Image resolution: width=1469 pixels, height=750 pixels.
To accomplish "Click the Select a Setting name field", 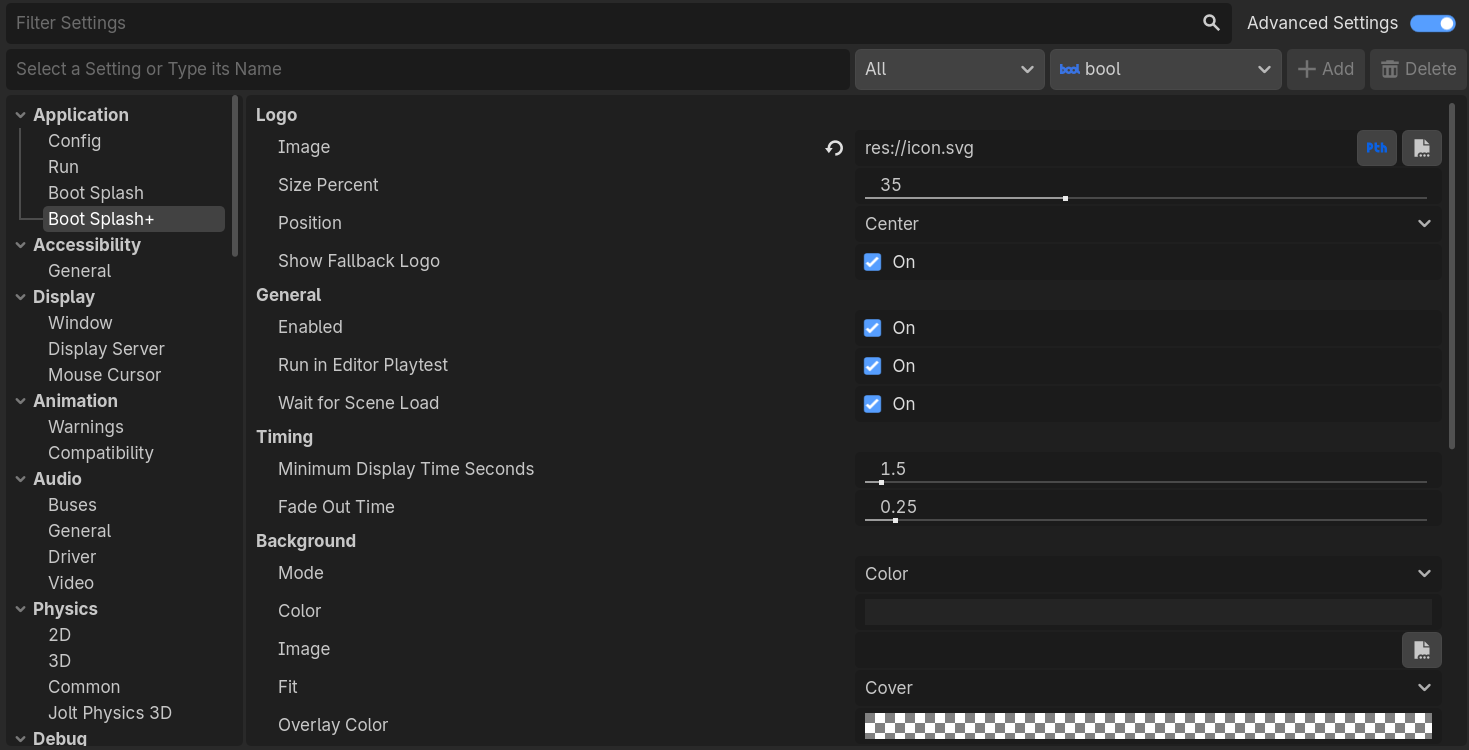I will pos(428,69).
